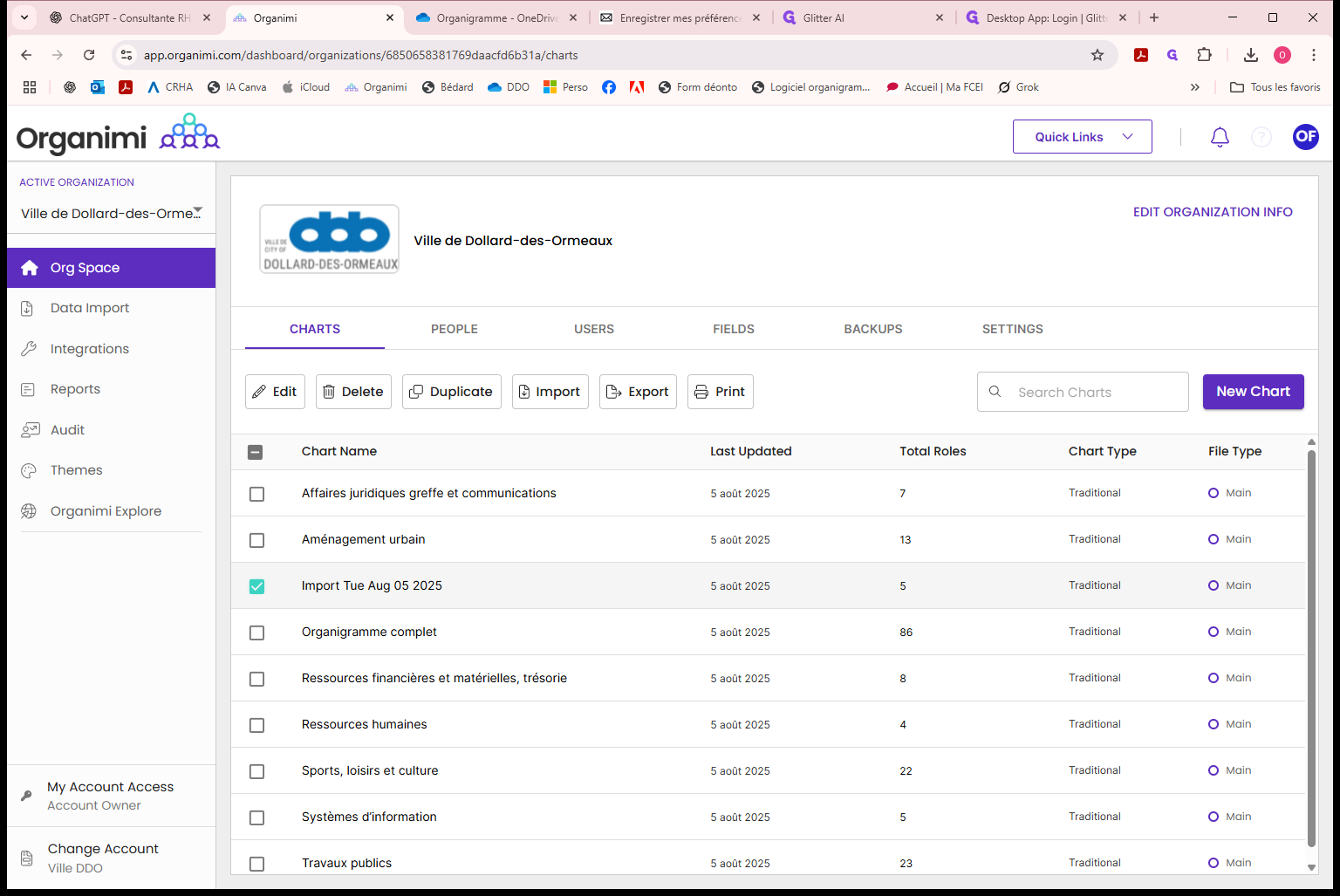Click the Organimi logo
Viewport: 1340px width, 896px height.
point(118,135)
